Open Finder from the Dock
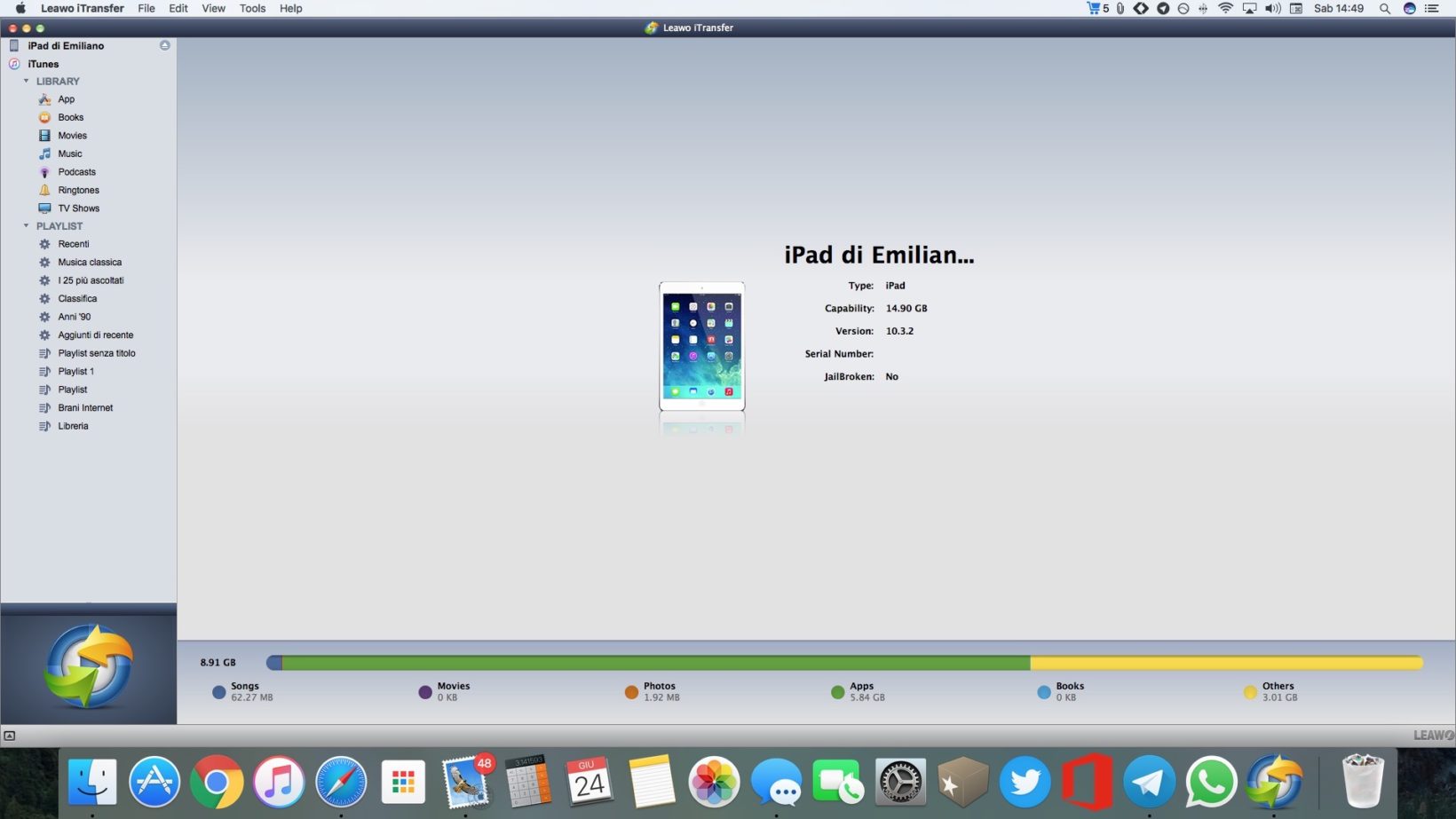This screenshot has height=819, width=1456. pyautogui.click(x=92, y=783)
